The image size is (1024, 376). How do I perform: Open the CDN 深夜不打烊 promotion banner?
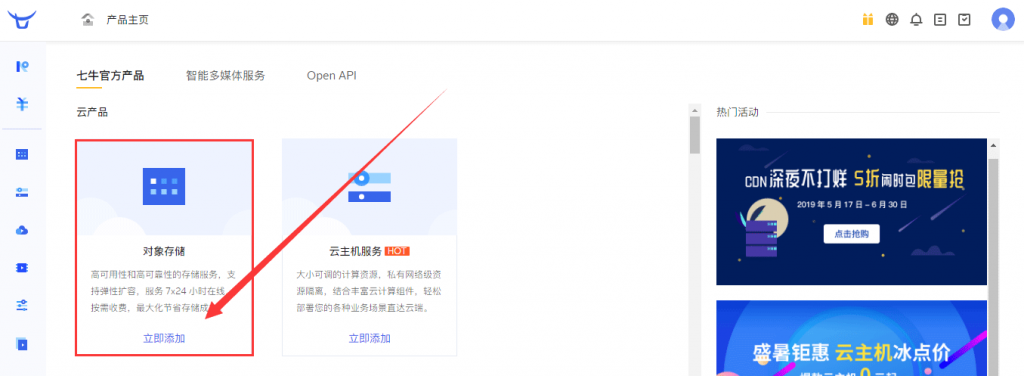coord(851,212)
